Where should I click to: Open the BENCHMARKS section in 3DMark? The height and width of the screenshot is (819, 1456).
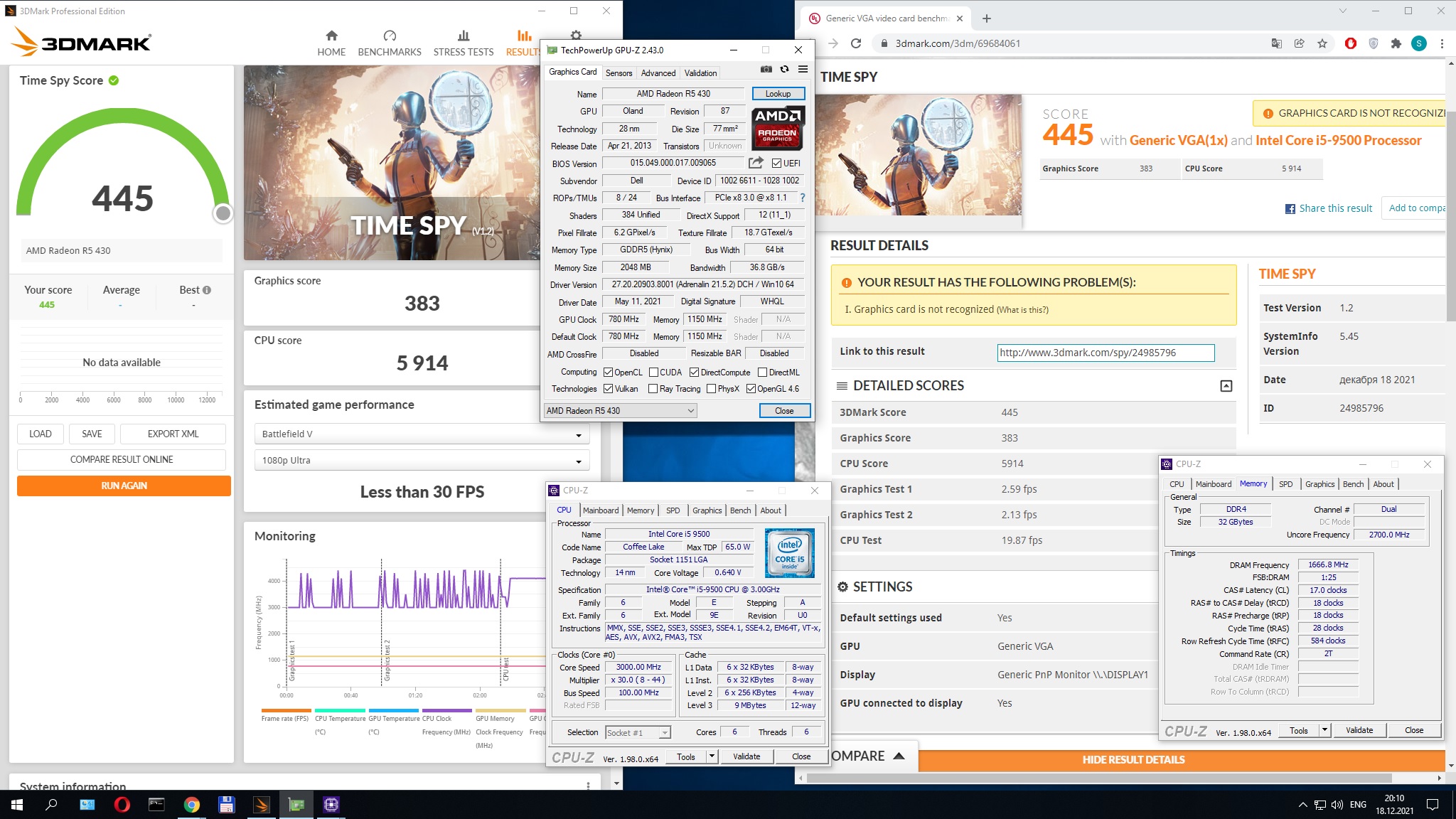[x=390, y=43]
